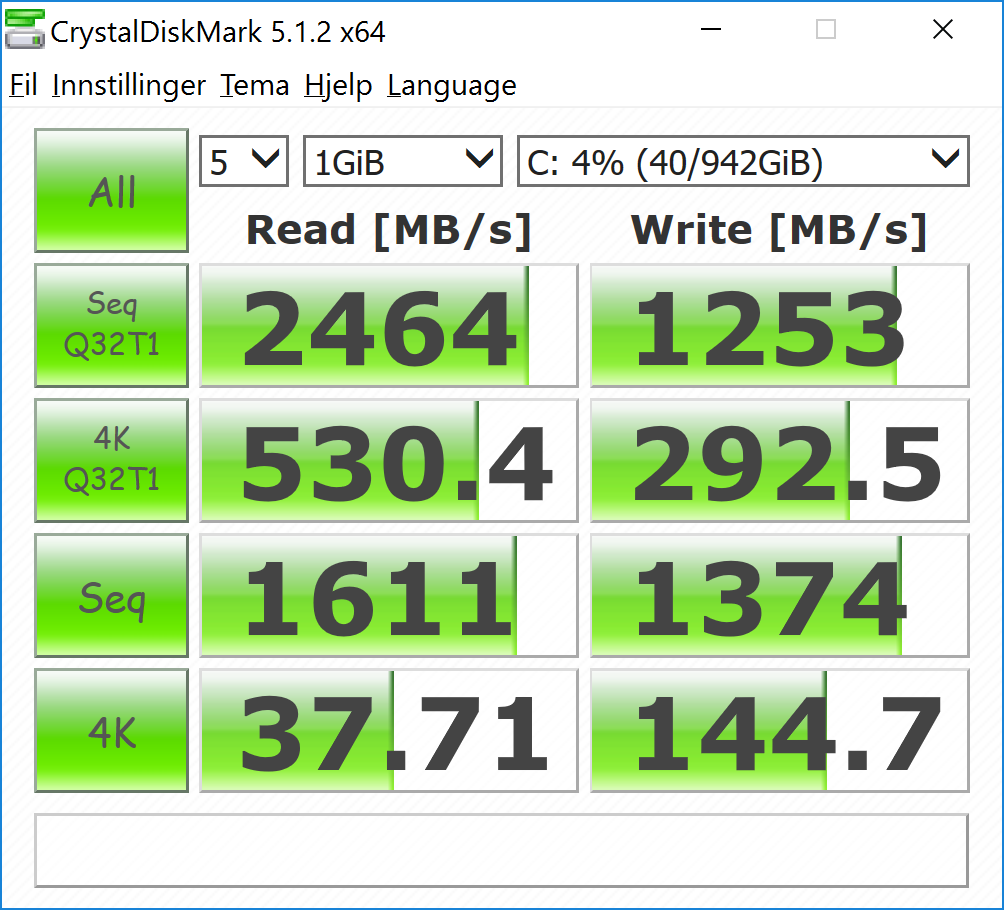Click the Seq Q32T1 write value 1253

(x=779, y=325)
